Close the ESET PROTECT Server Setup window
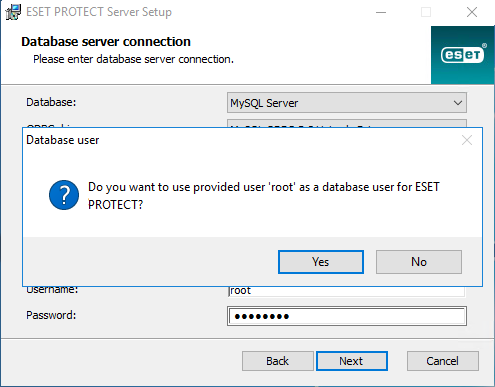Screen dimensions: 495x387 [x=472, y=12]
